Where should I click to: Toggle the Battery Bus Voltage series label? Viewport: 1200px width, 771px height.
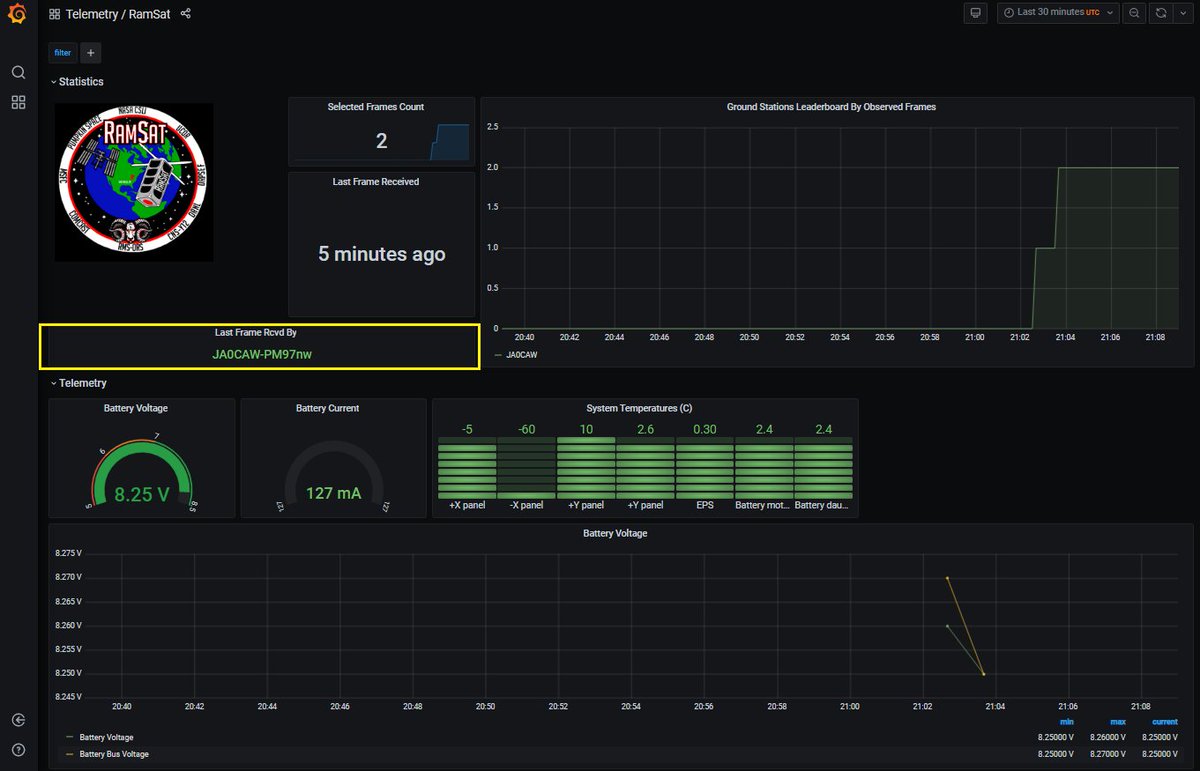click(114, 754)
